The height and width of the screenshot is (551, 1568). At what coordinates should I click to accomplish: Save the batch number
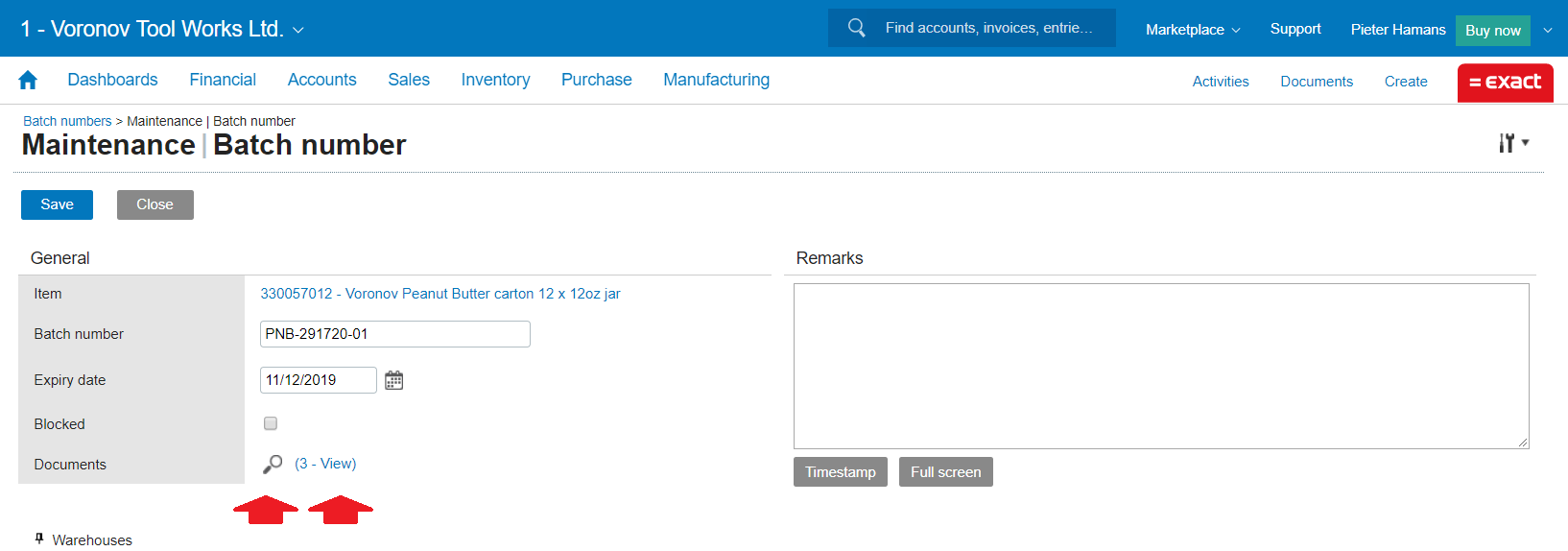(x=57, y=204)
